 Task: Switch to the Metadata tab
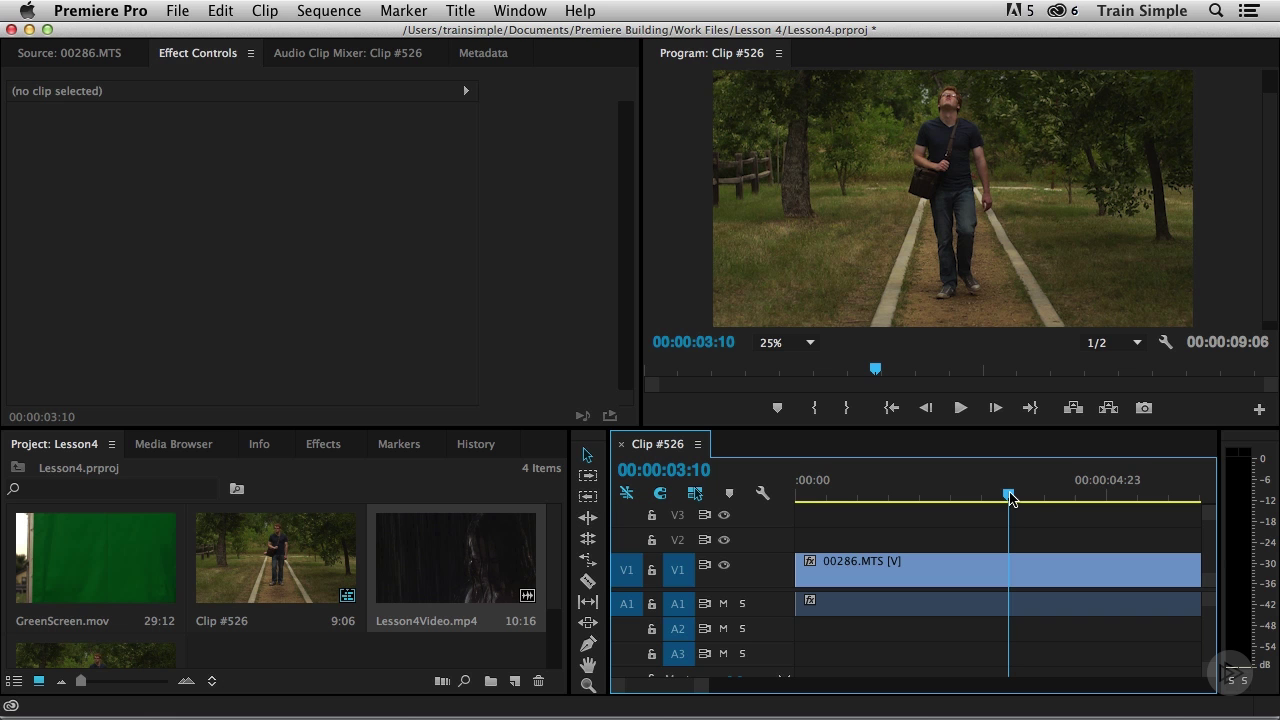pyautogui.click(x=483, y=53)
